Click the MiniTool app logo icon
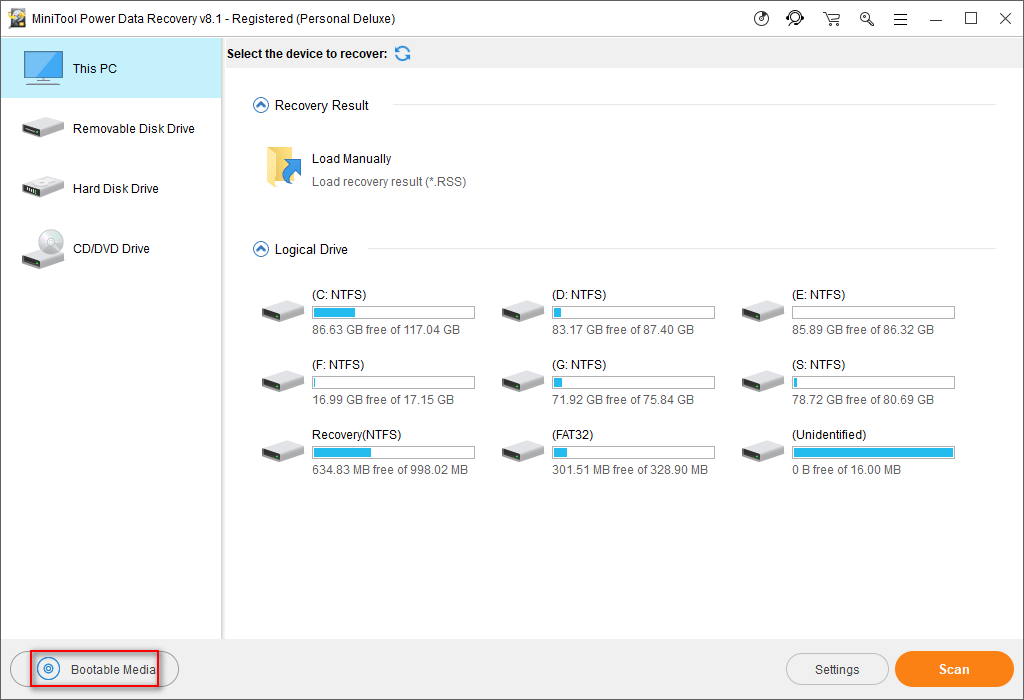This screenshot has height=700, width=1024. [16, 18]
